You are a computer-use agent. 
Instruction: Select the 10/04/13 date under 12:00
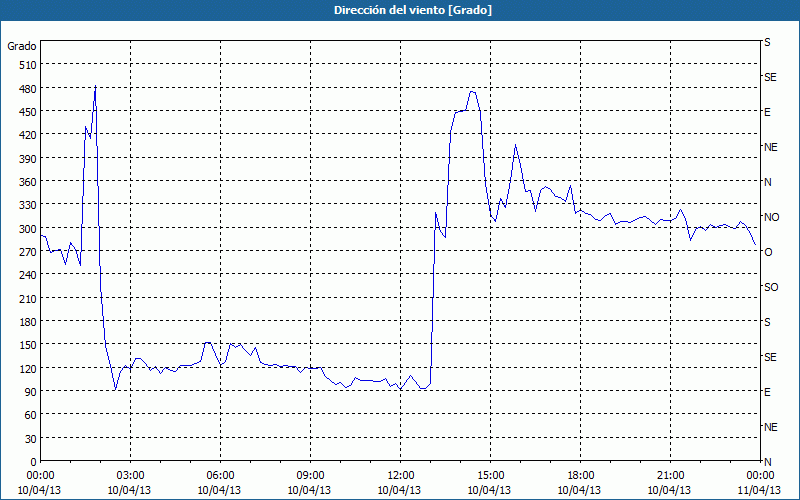pos(399,490)
